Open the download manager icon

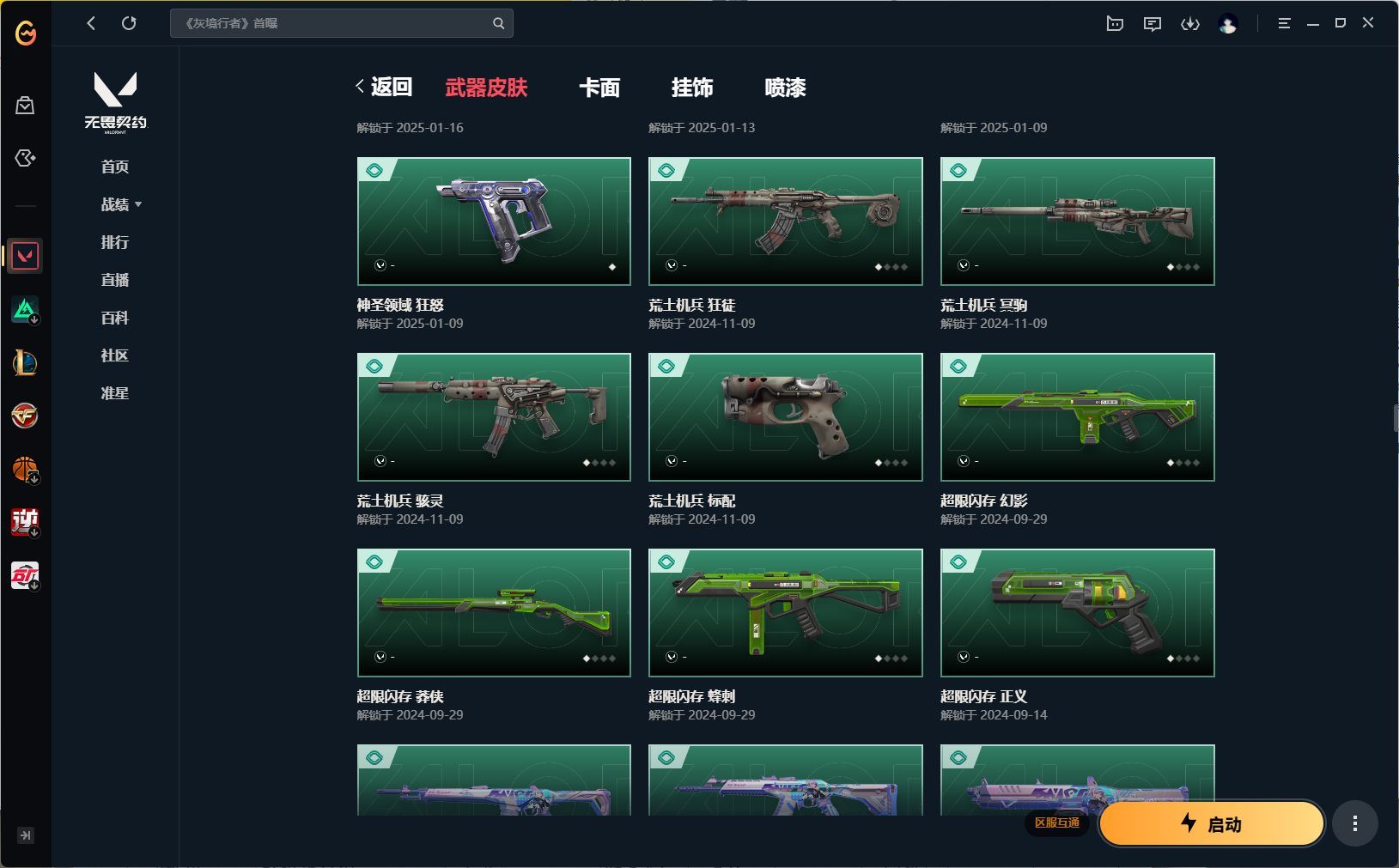point(1189,24)
